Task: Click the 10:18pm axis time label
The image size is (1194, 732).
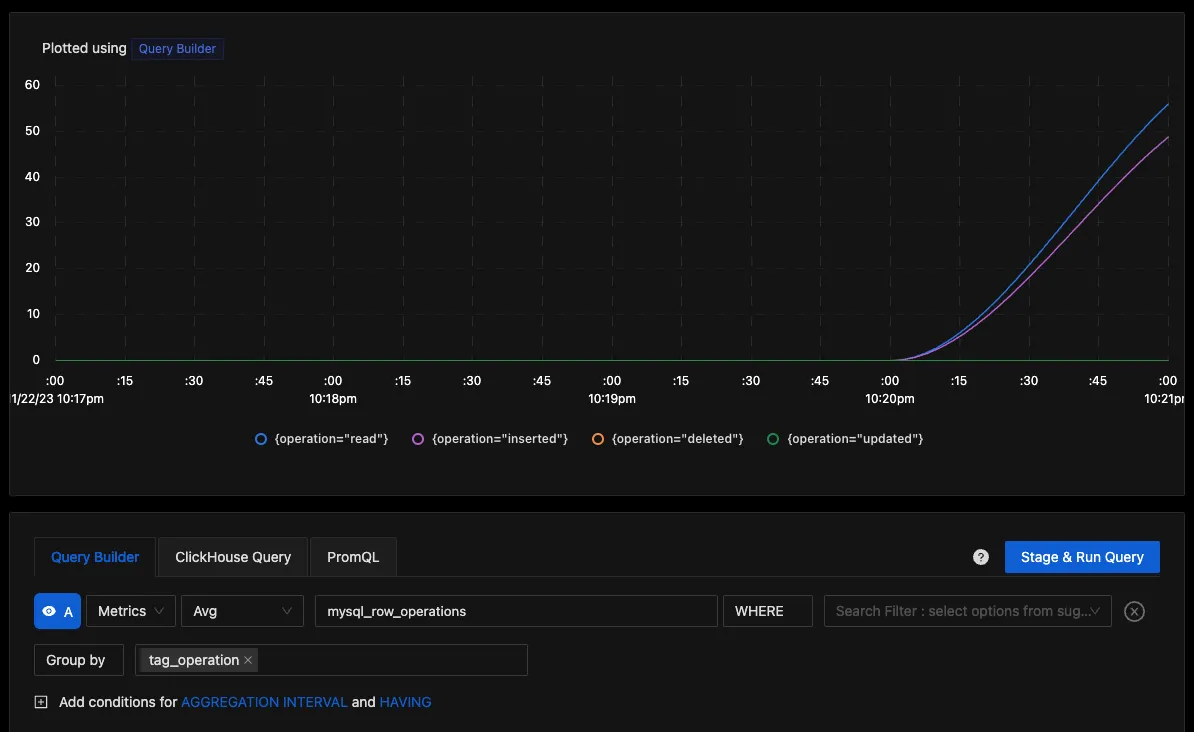Action: point(333,398)
